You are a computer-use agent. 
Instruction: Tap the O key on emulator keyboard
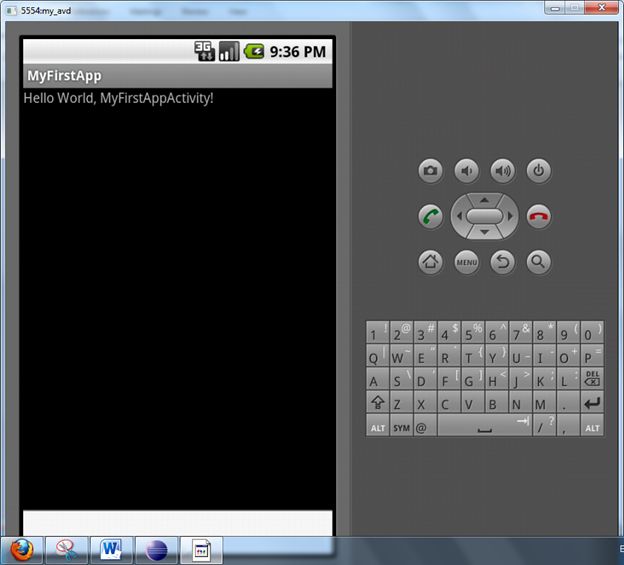click(x=568, y=356)
